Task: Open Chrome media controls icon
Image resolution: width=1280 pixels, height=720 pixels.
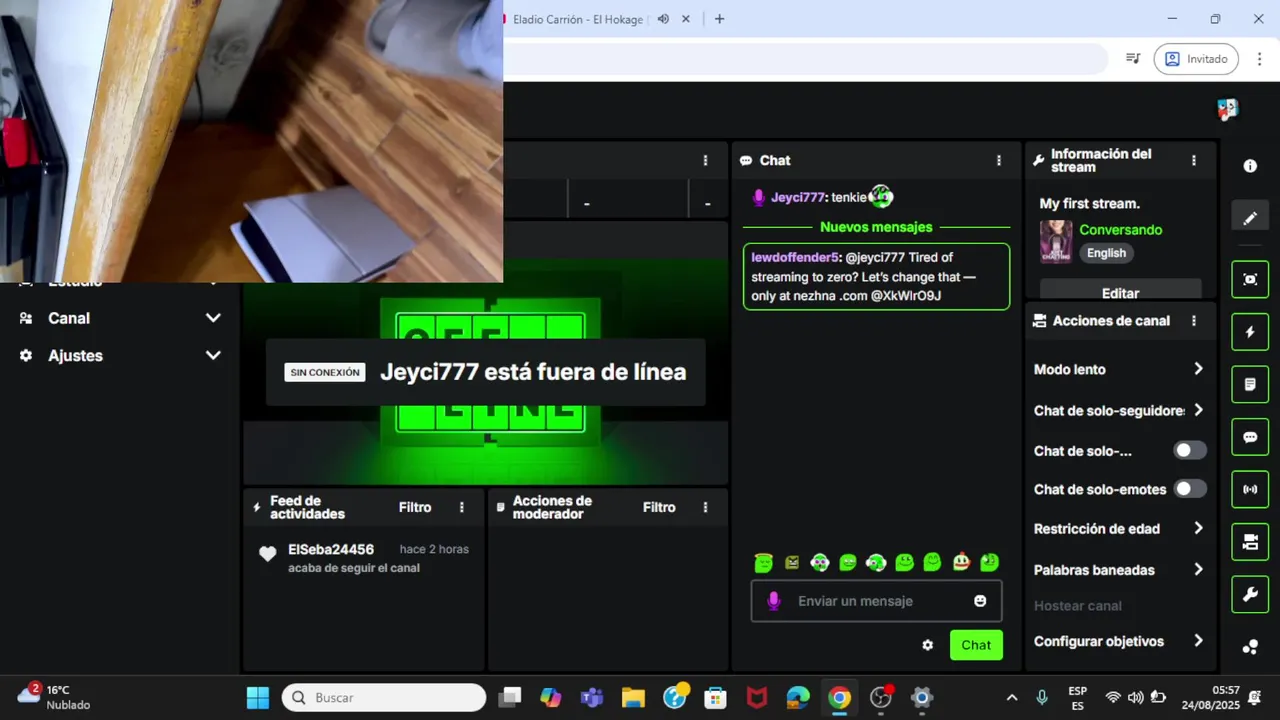Action: point(1133,59)
